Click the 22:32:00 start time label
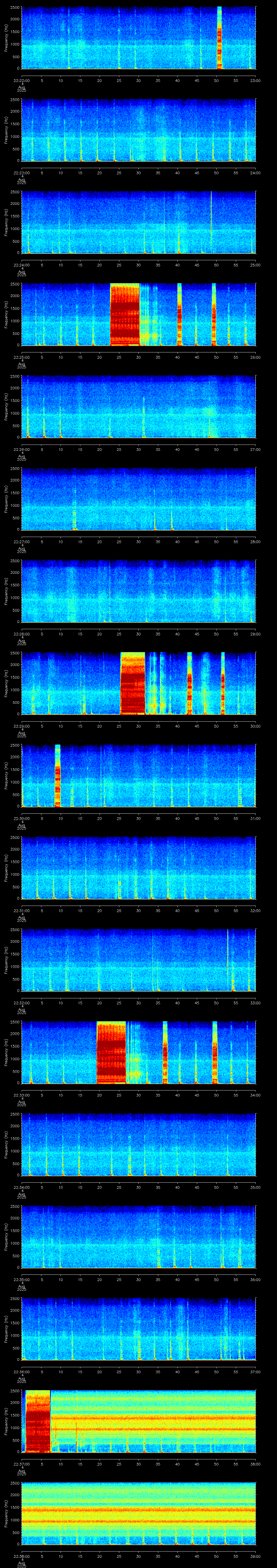This screenshot has width=277, height=1568. tap(21, 1003)
